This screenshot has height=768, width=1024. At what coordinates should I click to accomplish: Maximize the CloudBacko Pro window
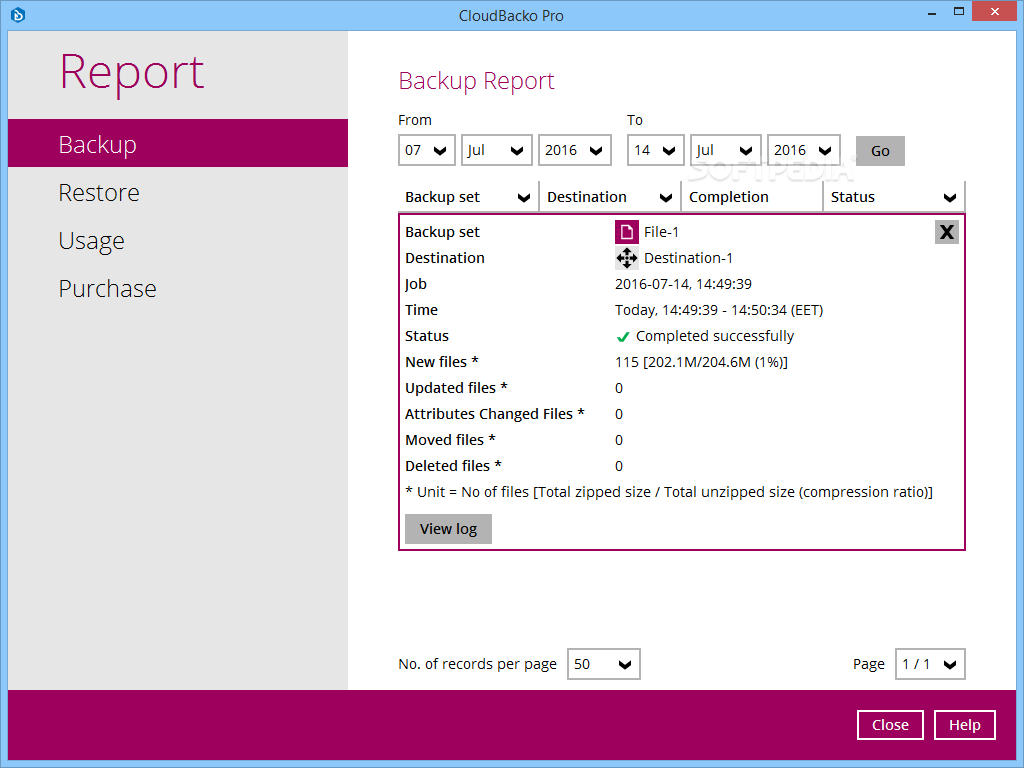(959, 12)
